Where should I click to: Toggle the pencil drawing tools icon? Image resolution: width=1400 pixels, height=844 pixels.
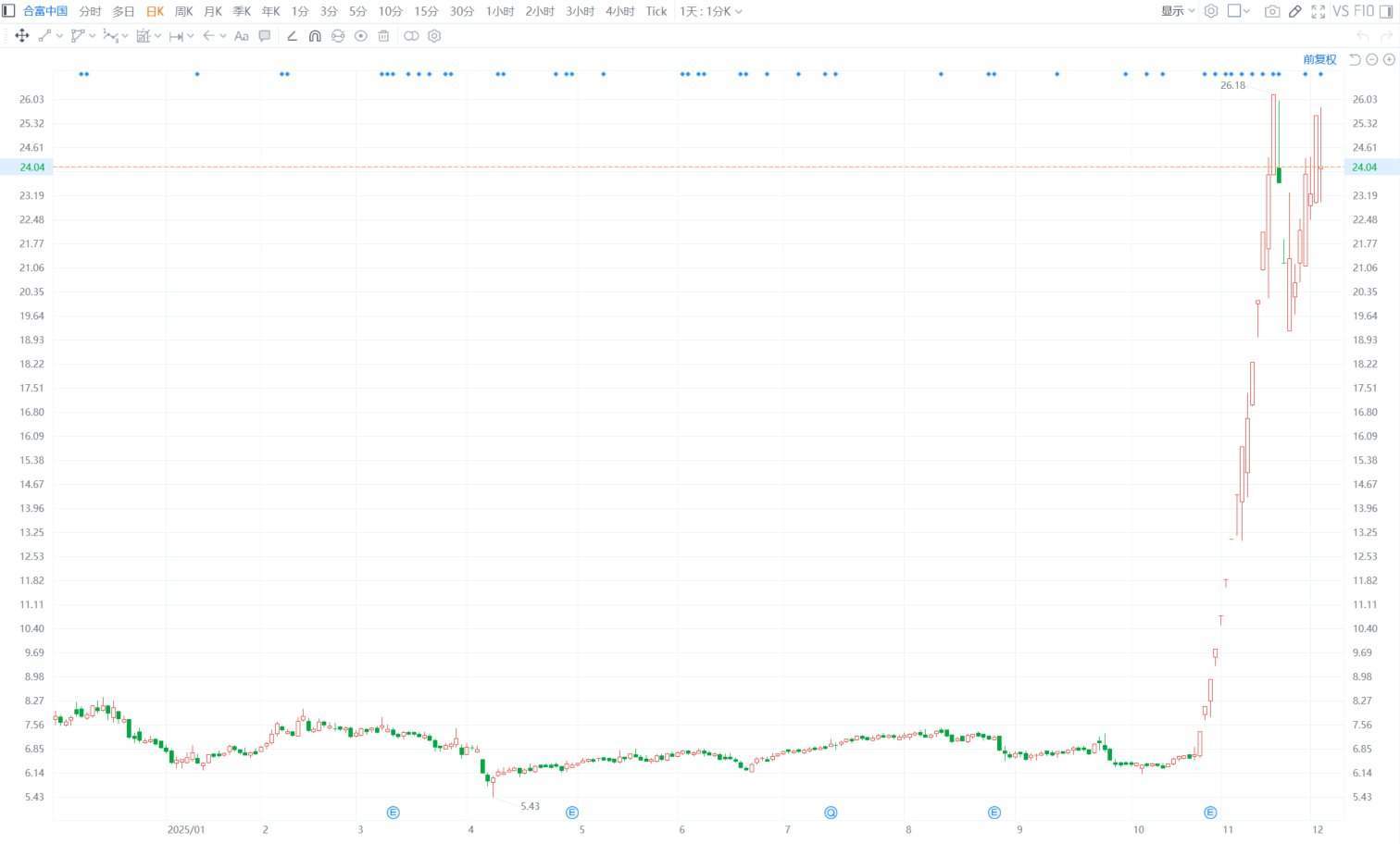1295,11
